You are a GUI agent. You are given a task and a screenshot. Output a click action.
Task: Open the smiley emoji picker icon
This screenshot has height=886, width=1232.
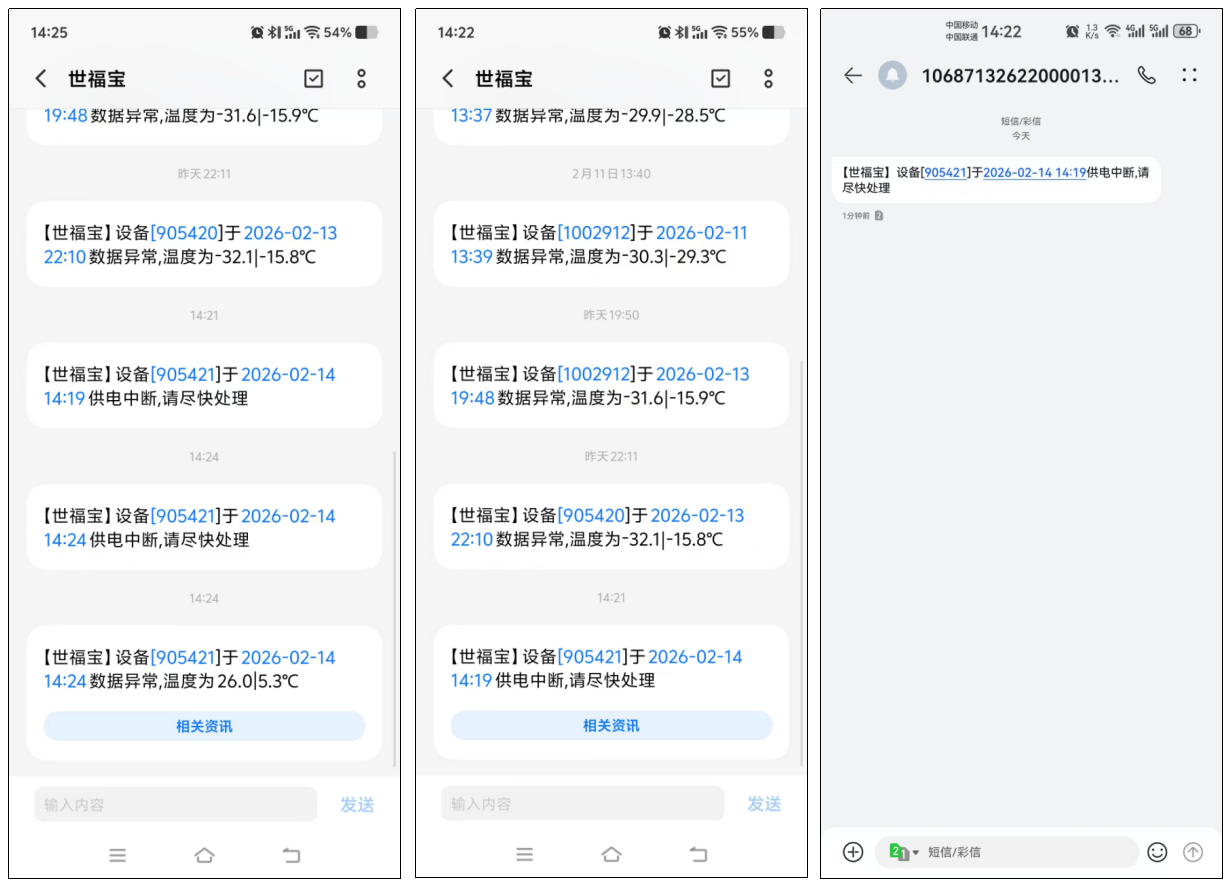point(1157,852)
